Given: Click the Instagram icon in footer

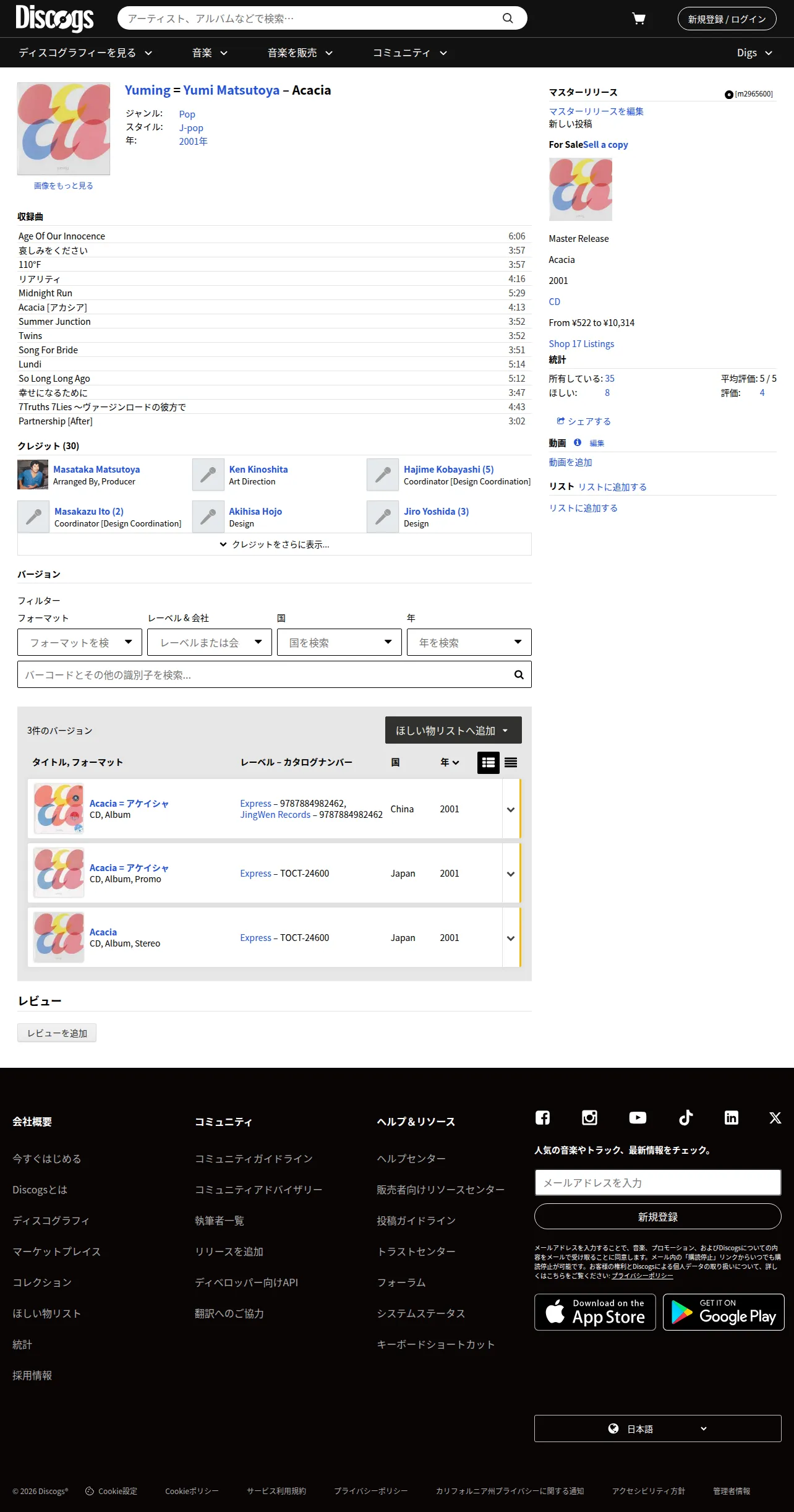Looking at the screenshot, I should (589, 1117).
